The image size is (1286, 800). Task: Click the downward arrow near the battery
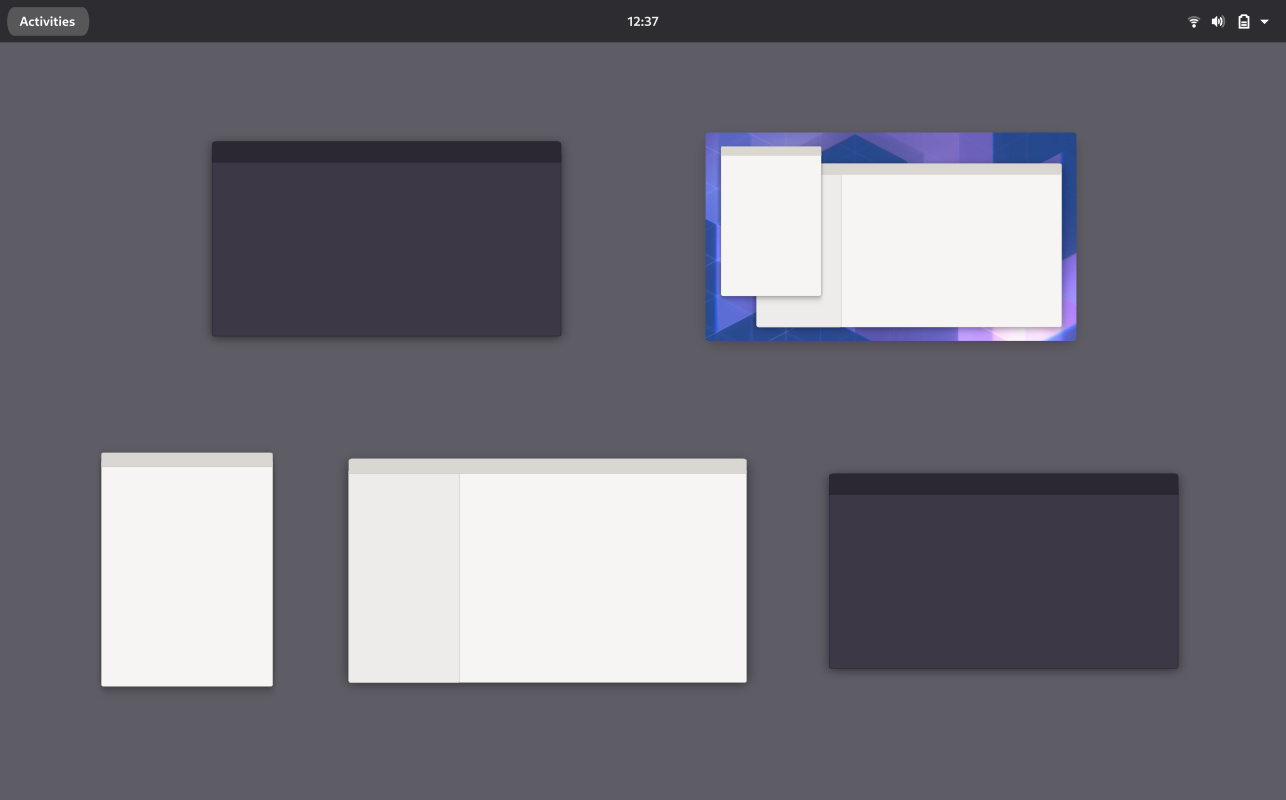pos(1263,20)
